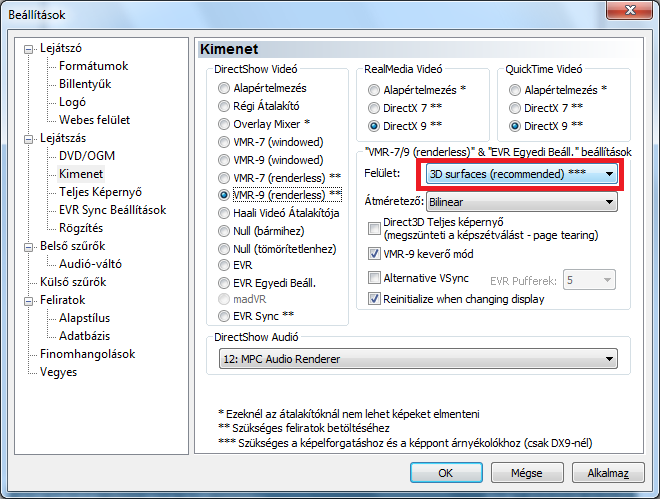The image size is (660, 499).
Task: Select Logó in the settings tree
Action: pyautogui.click(x=72, y=102)
